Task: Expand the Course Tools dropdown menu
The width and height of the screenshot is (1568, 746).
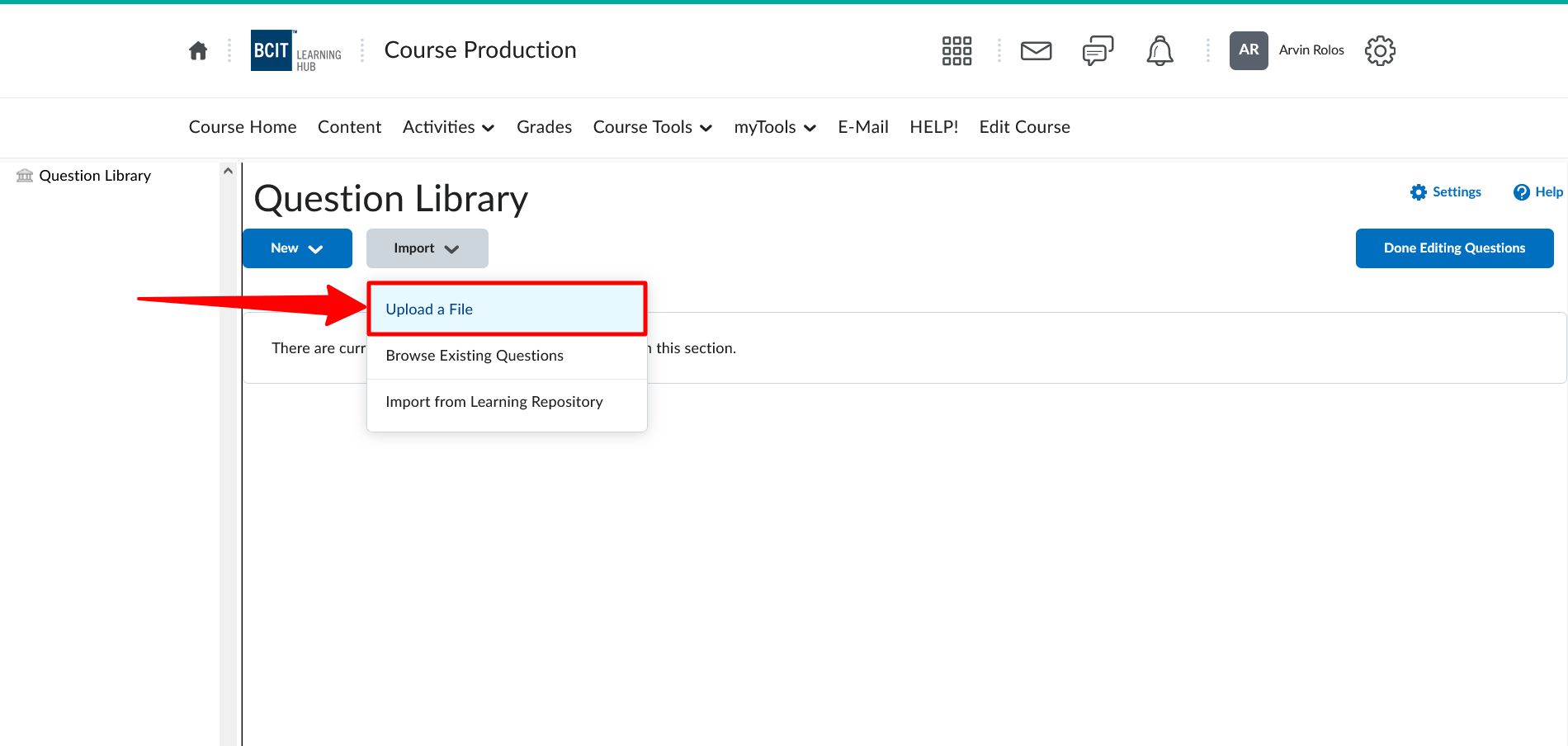Action: (x=652, y=127)
